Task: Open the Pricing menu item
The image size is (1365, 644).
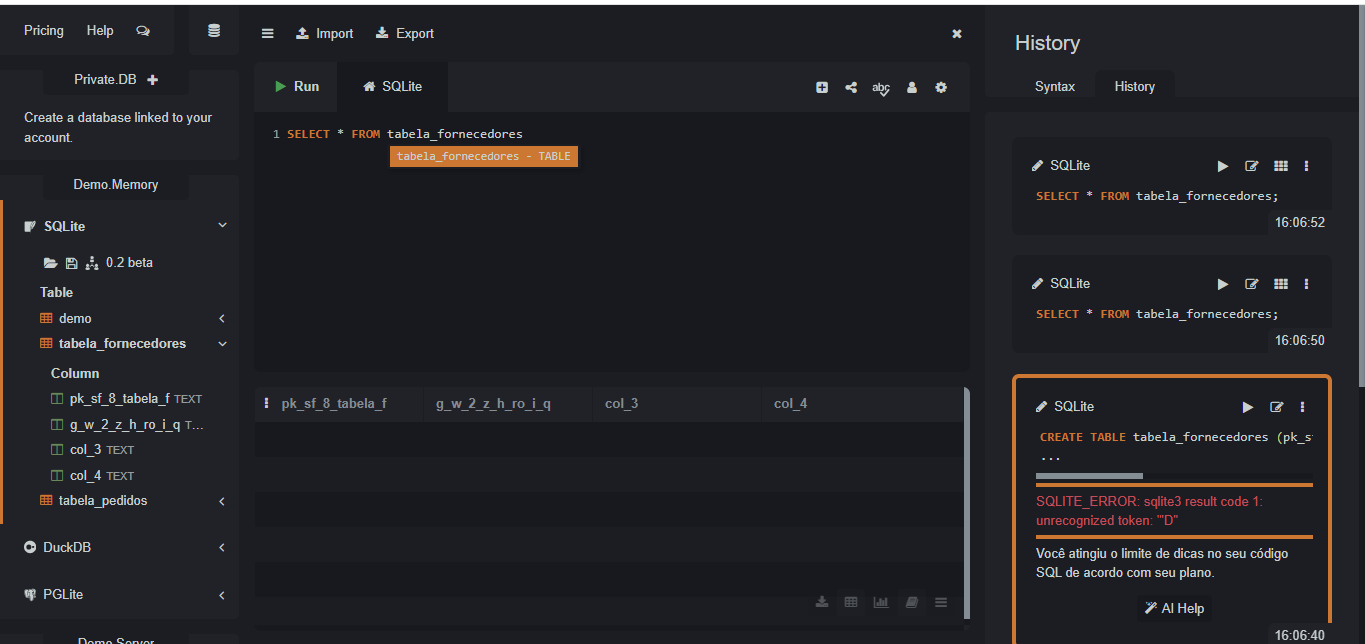Action: 44,31
